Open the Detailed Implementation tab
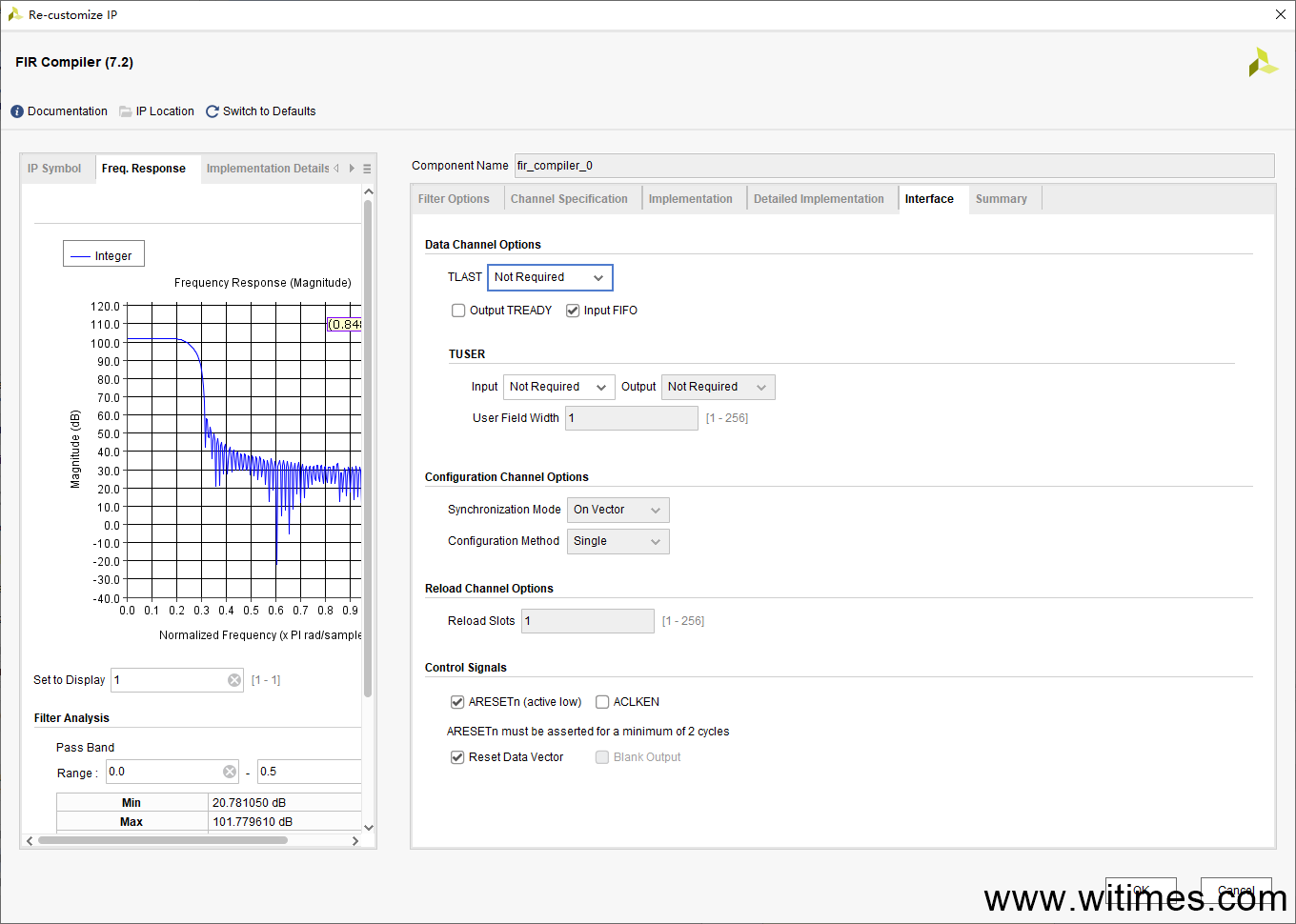1296x924 pixels. [x=819, y=199]
